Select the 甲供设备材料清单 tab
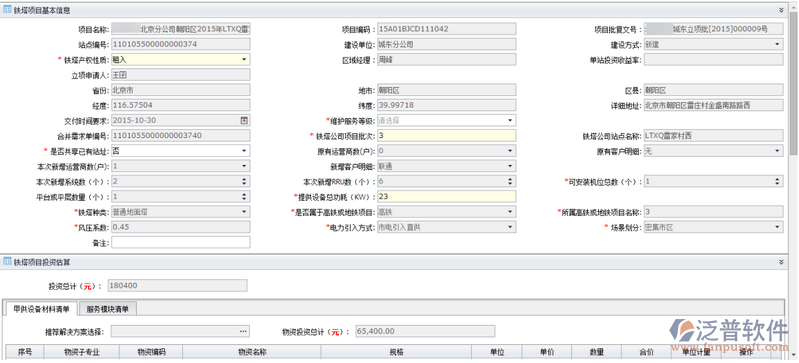The width and height of the screenshot is (799, 363). pos(41,308)
